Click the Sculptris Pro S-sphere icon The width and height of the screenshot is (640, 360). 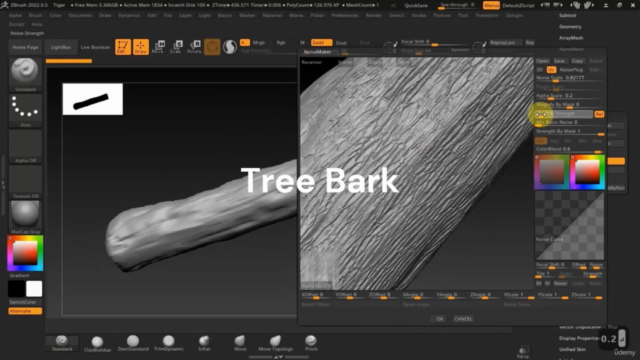coord(230,47)
